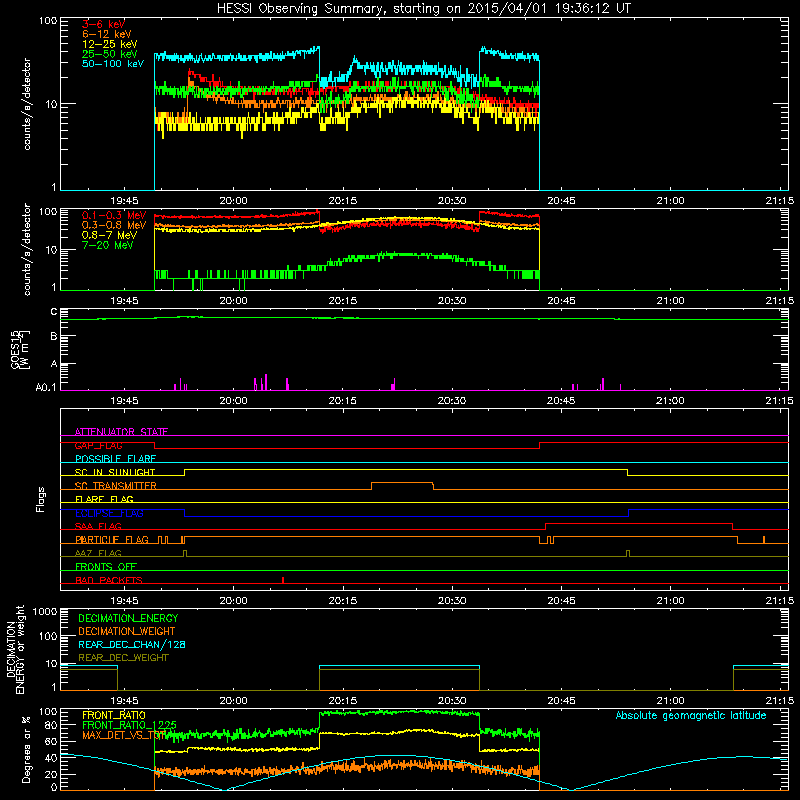This screenshot has height=800, width=800.
Task: Select the ATTENUATOR_STATE flag label
Action: pyautogui.click(x=121, y=432)
